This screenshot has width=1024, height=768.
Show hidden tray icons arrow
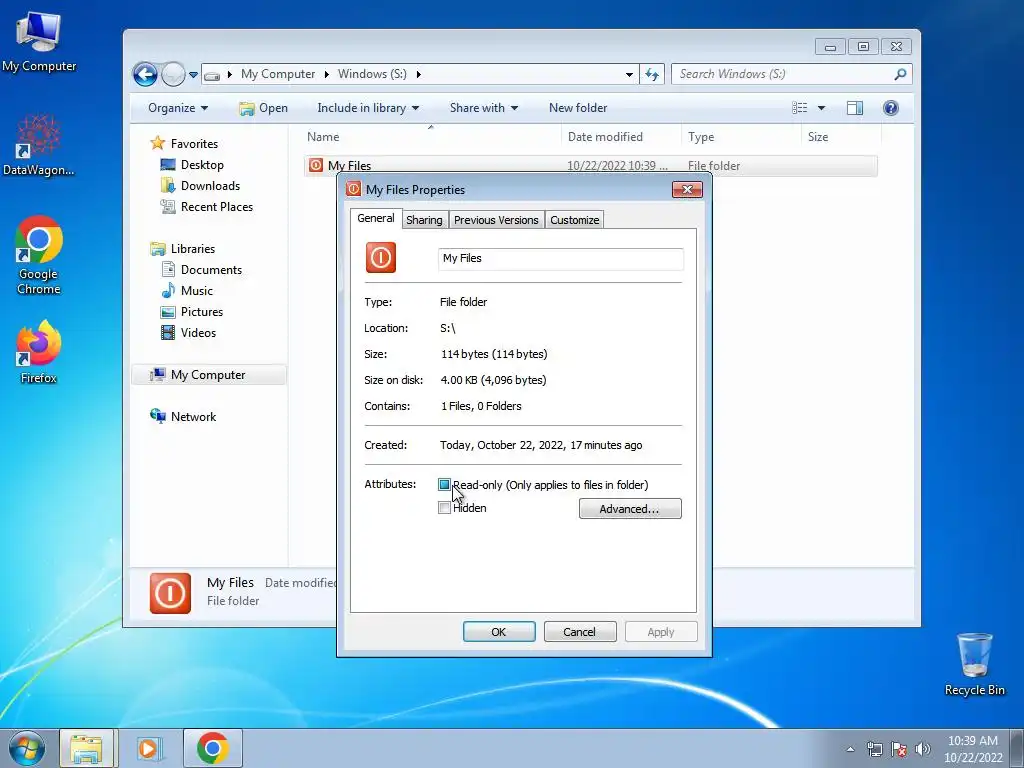click(850, 749)
